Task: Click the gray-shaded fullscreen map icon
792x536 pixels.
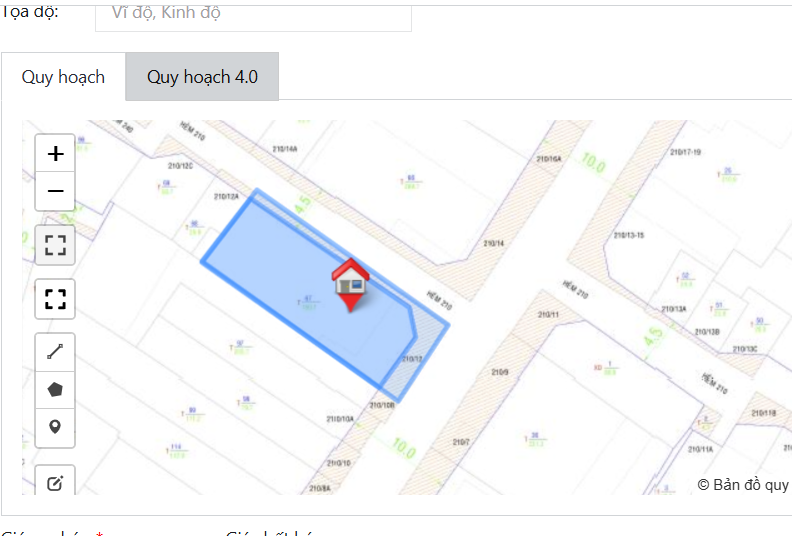Action: pos(55,246)
